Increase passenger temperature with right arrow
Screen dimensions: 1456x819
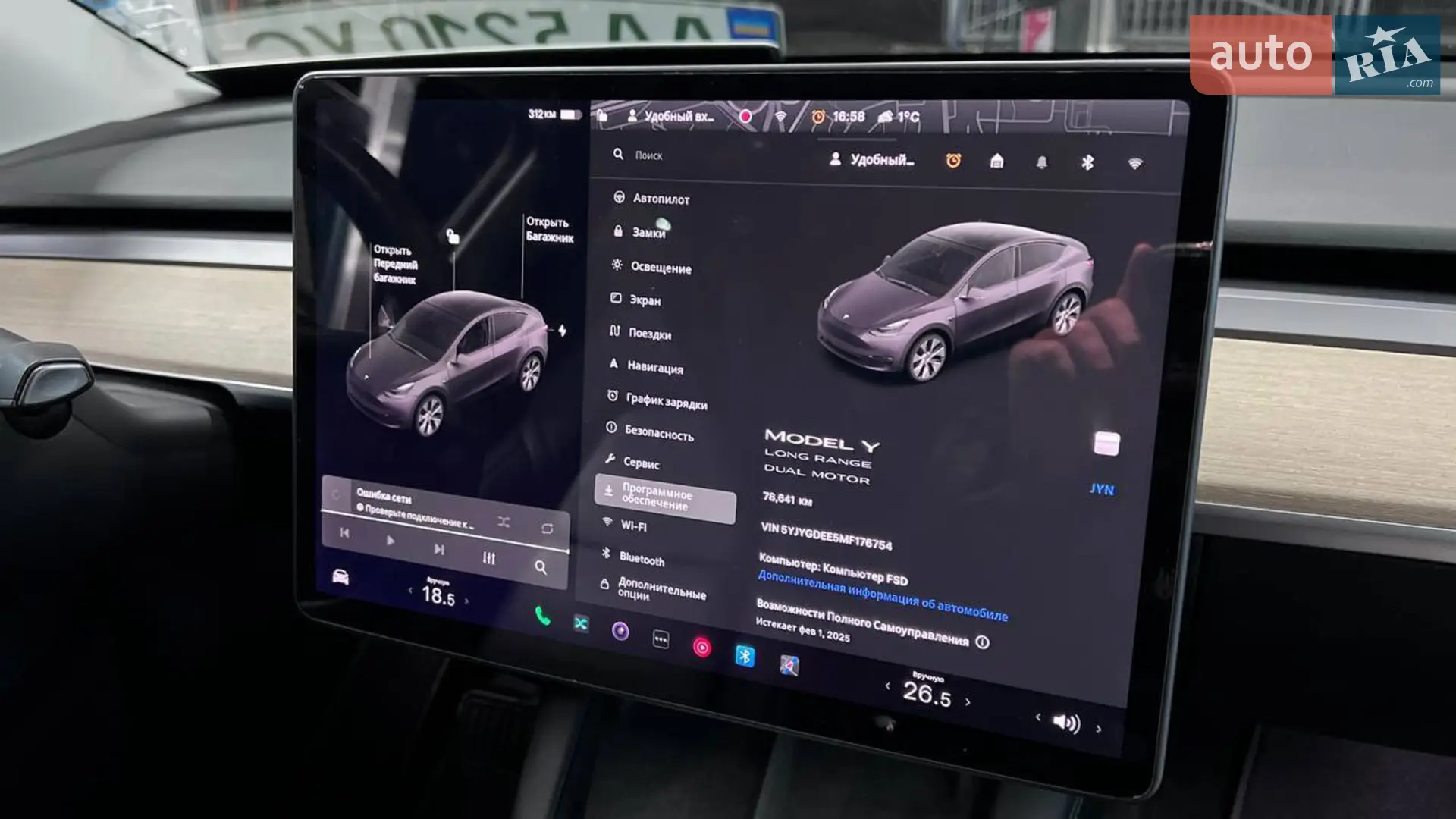[968, 701]
